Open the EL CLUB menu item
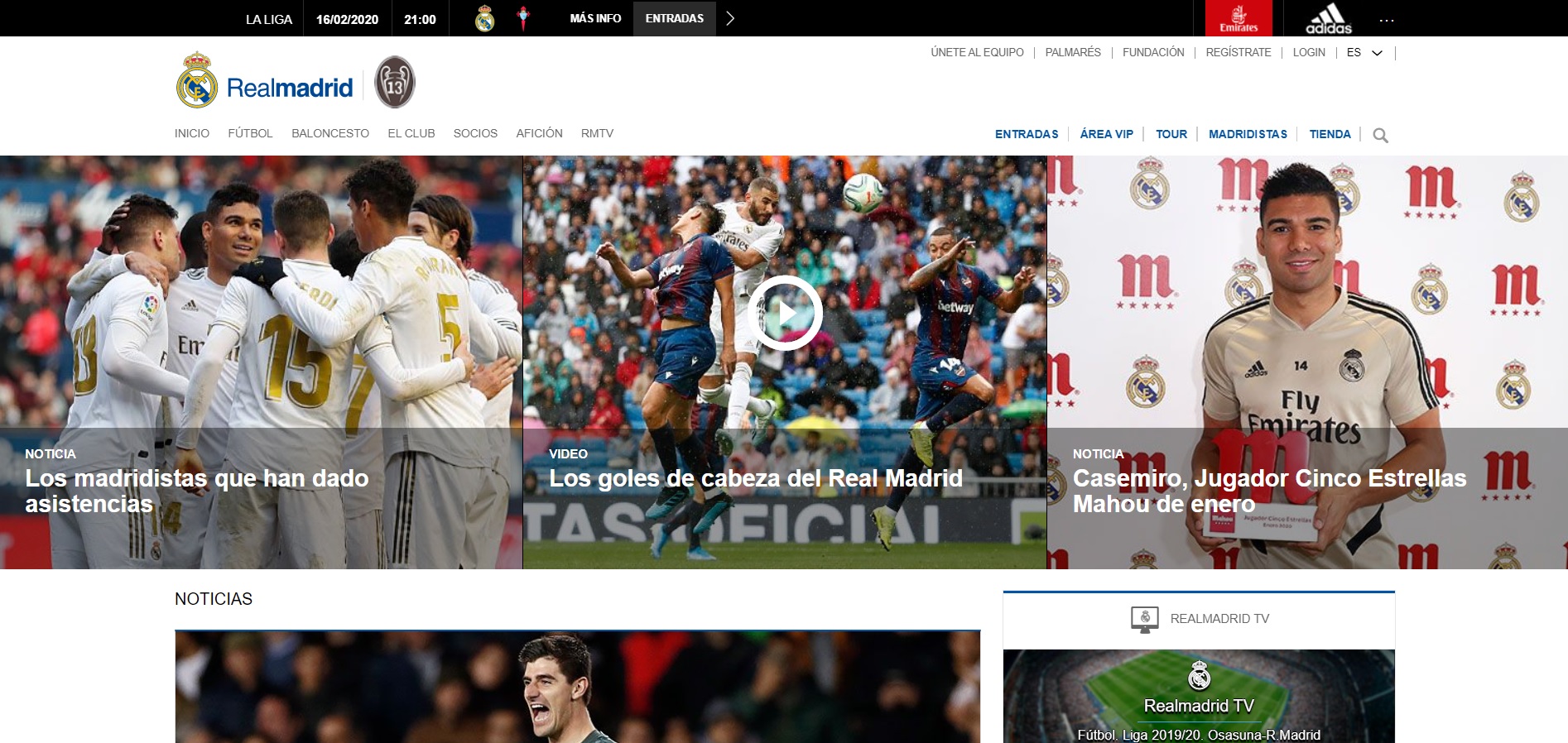 coord(411,133)
